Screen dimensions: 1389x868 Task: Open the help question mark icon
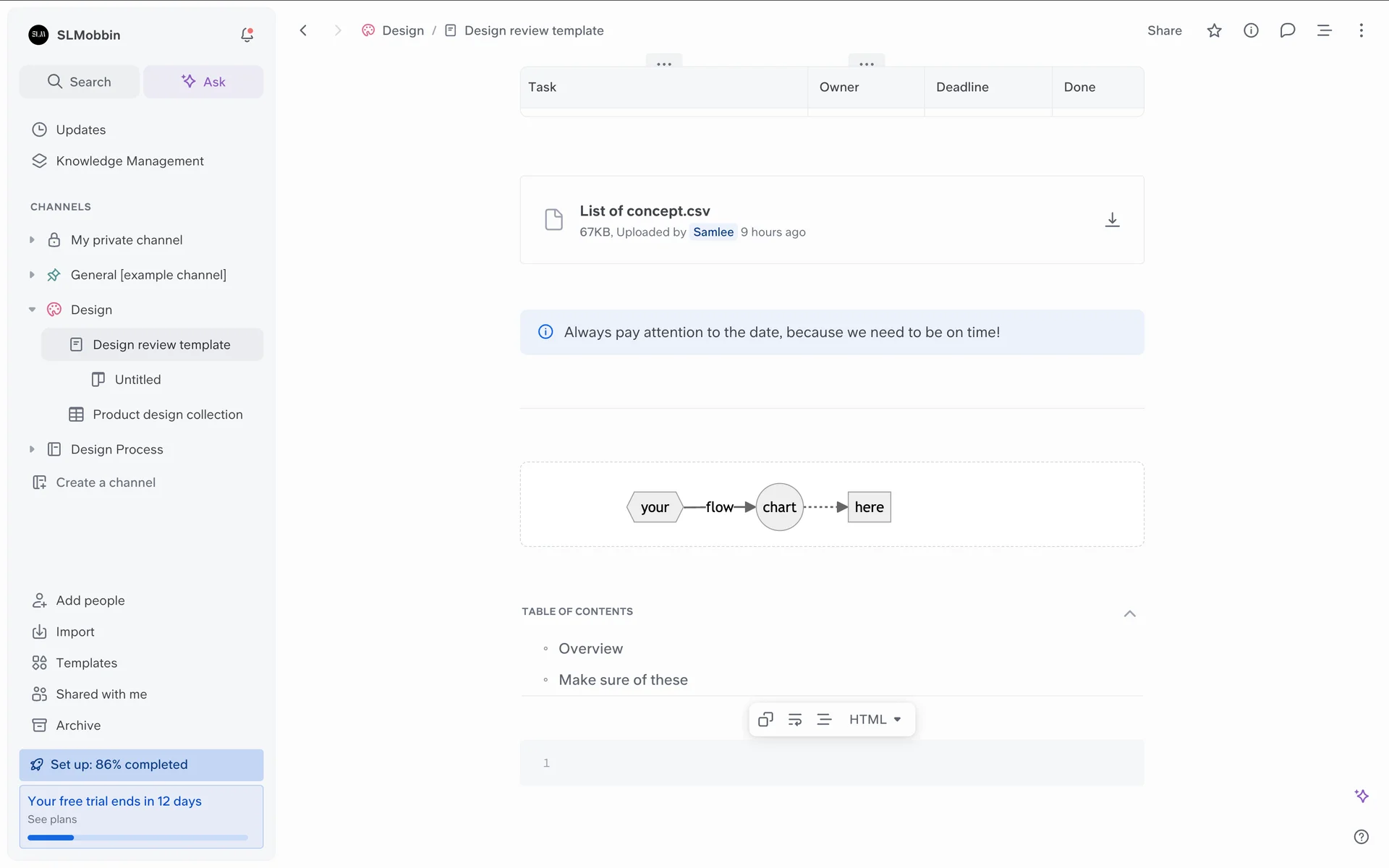point(1361,837)
